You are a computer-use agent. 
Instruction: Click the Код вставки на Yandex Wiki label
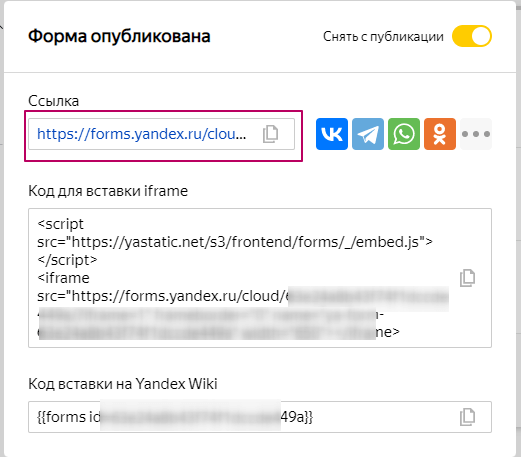click(x=123, y=384)
